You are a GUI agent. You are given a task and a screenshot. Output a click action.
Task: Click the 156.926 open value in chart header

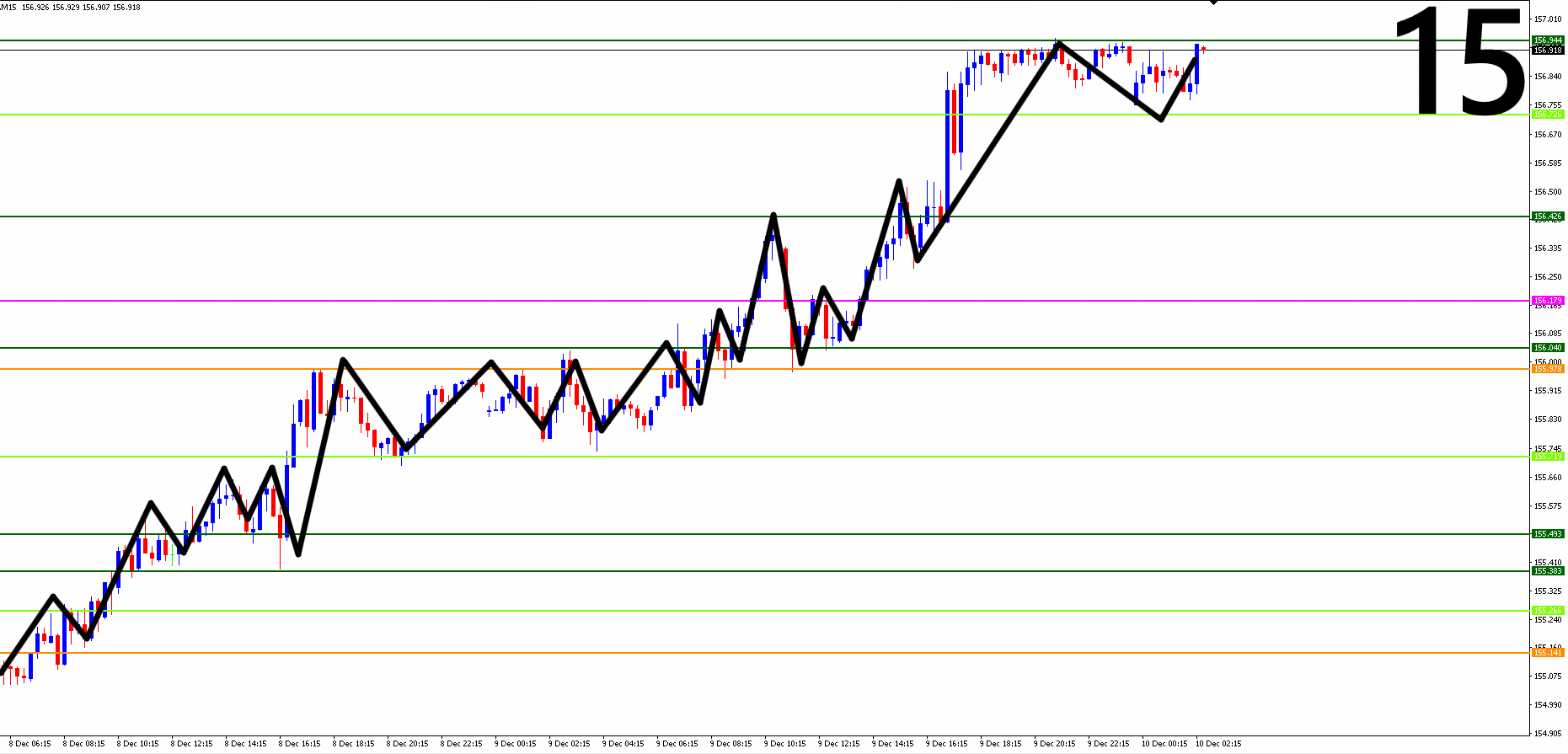(35, 8)
